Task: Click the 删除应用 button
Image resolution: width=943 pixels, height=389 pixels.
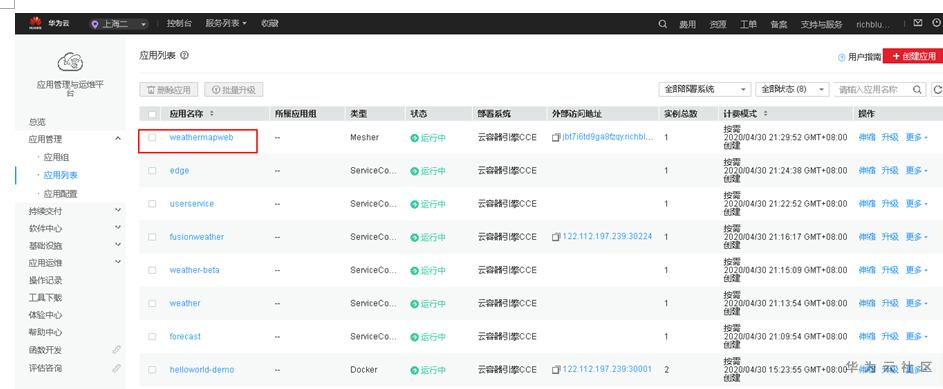Action: (168, 90)
